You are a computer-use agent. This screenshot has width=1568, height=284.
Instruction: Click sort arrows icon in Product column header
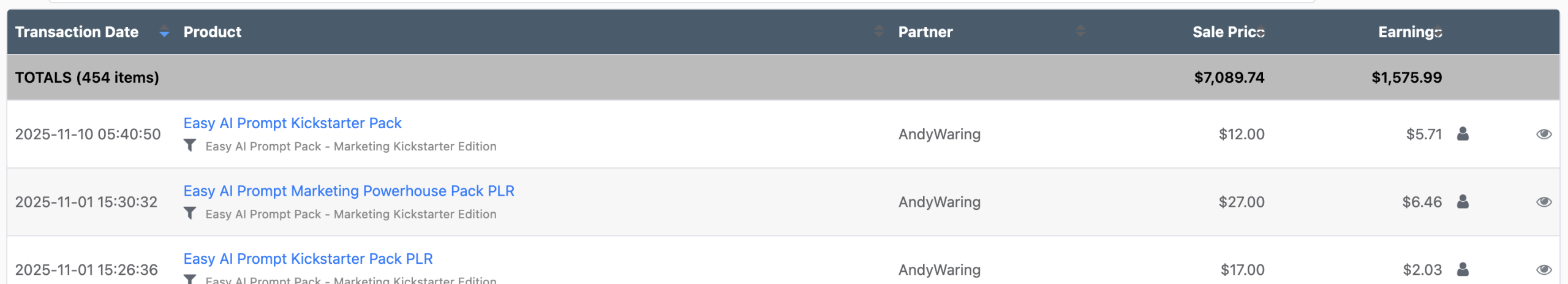[879, 31]
